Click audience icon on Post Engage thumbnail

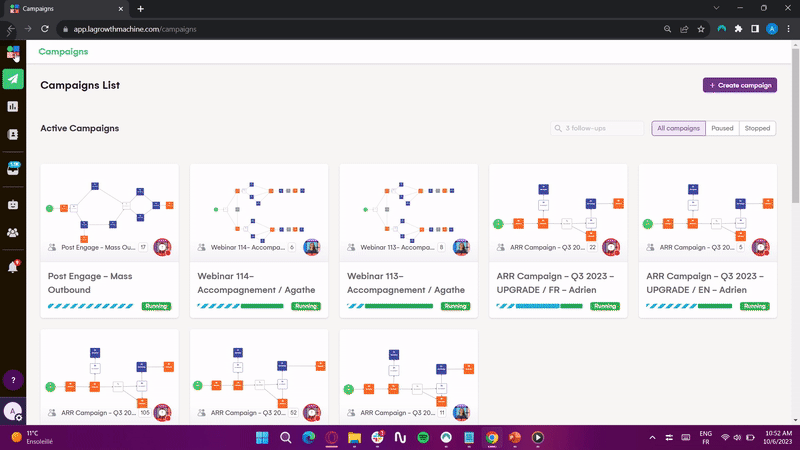click(x=52, y=247)
